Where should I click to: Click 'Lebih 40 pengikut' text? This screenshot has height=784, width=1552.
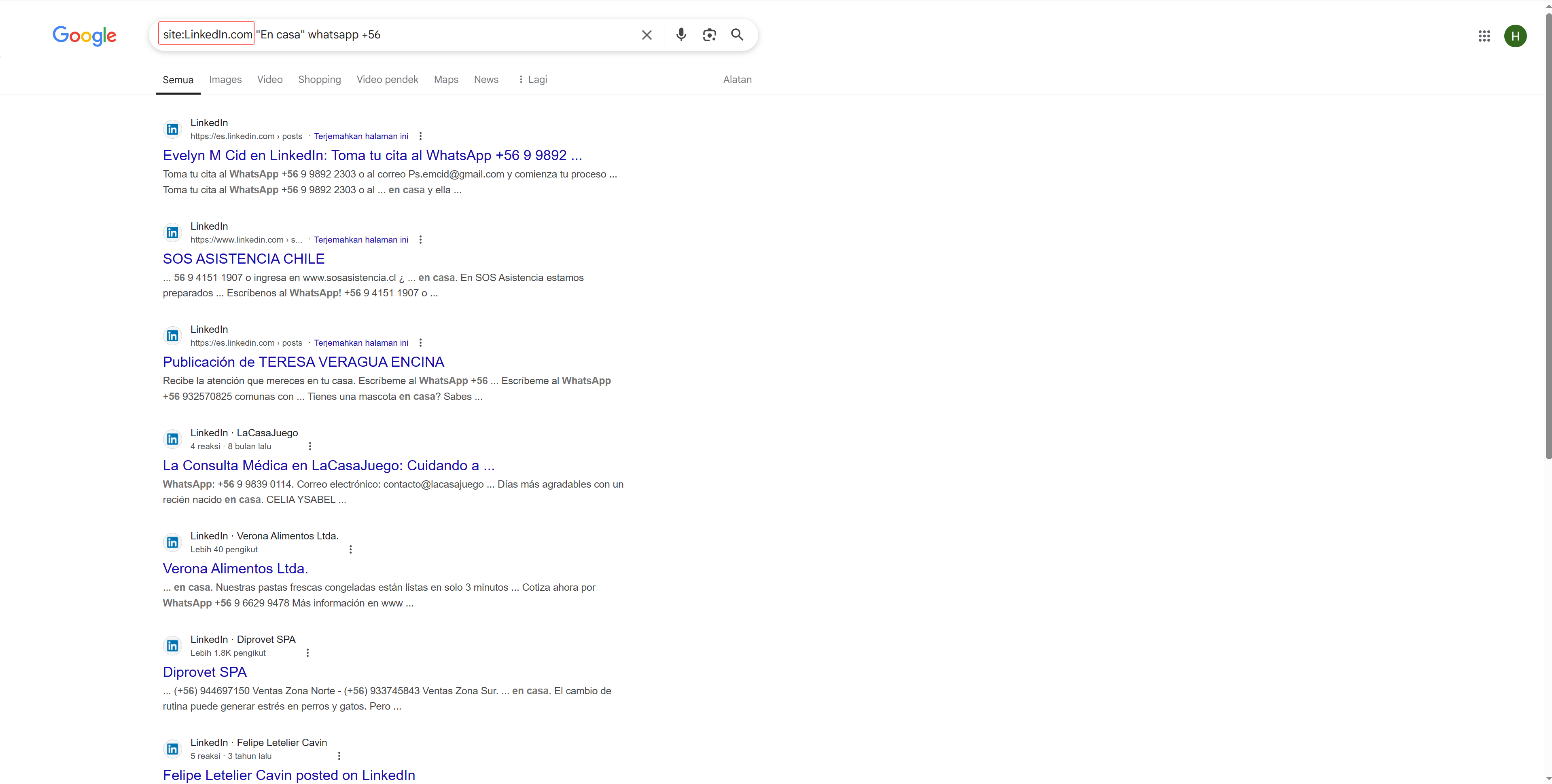coord(224,549)
